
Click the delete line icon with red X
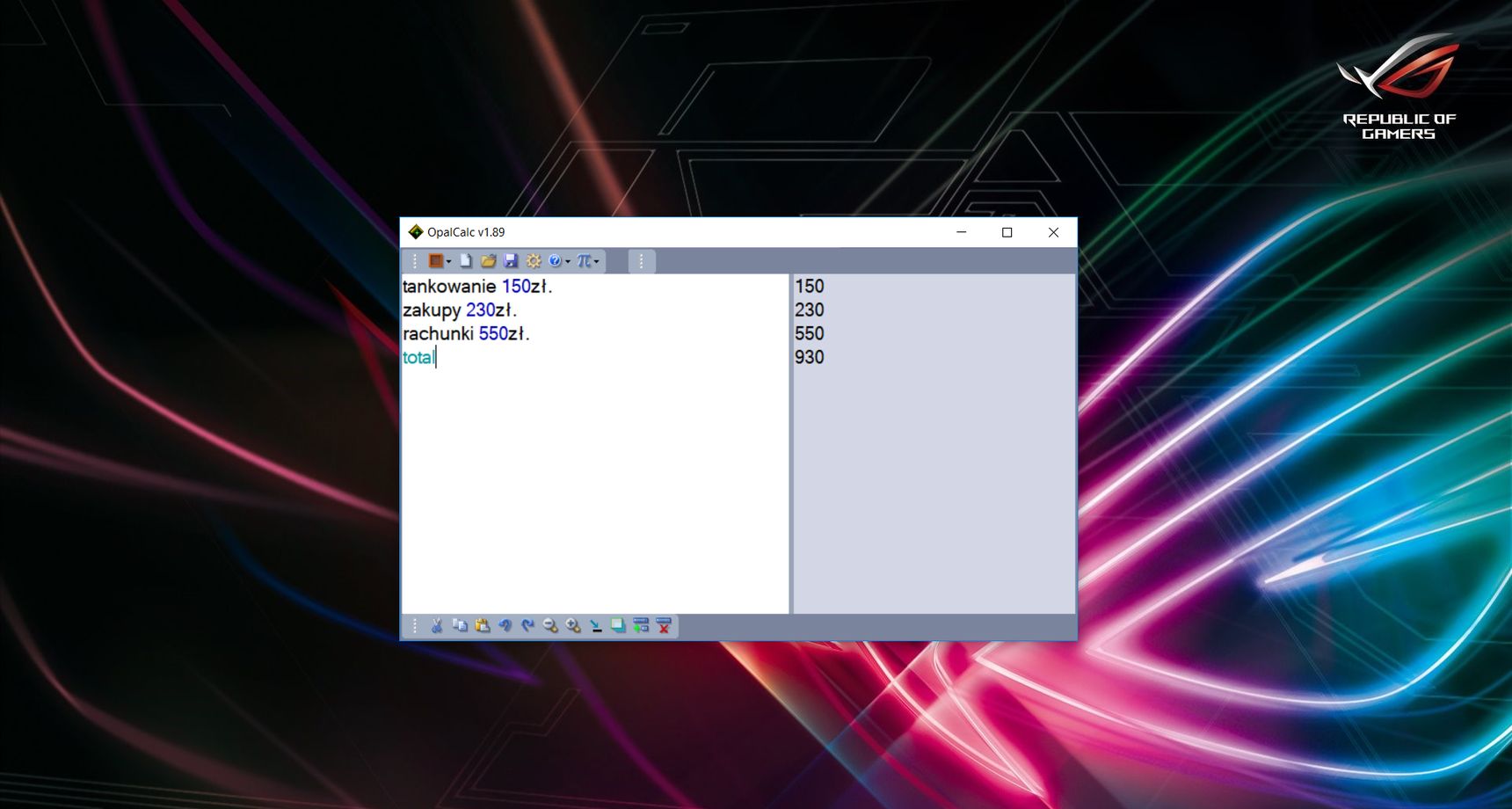click(x=664, y=625)
